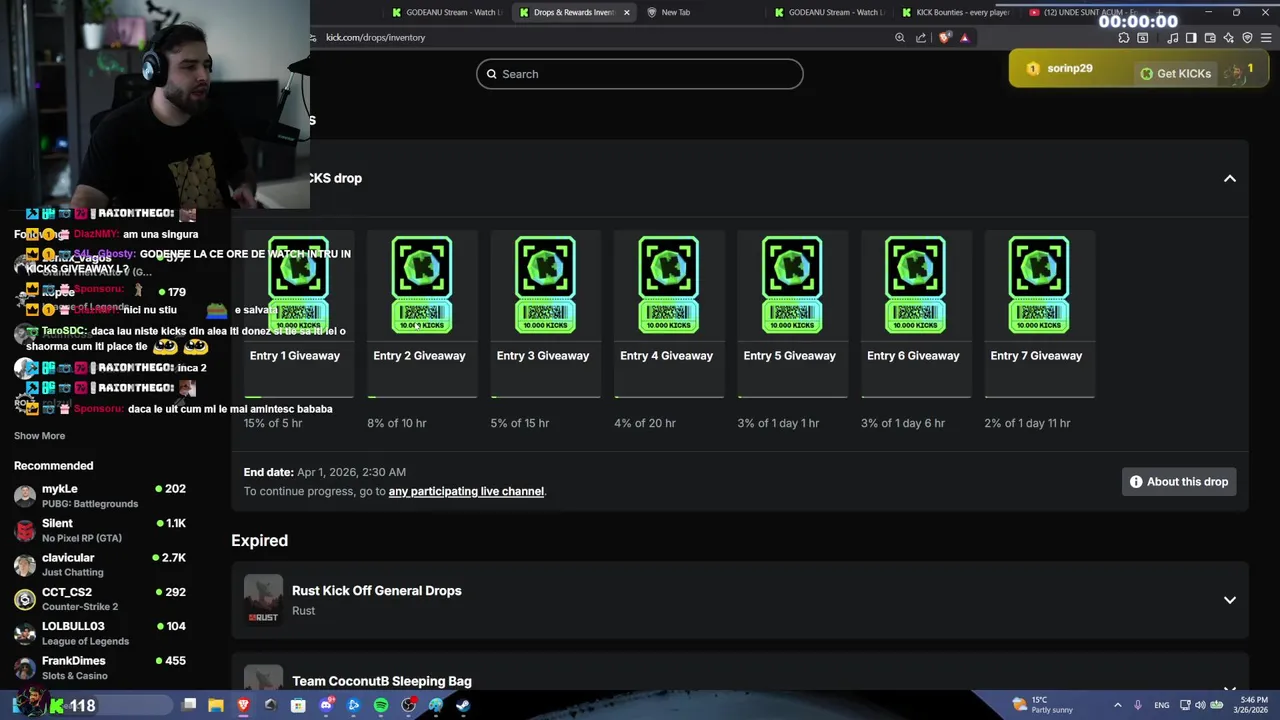This screenshot has height=720, width=1280.
Task: Expand Rust Kick Off General Drops
Action: pyautogui.click(x=1230, y=600)
